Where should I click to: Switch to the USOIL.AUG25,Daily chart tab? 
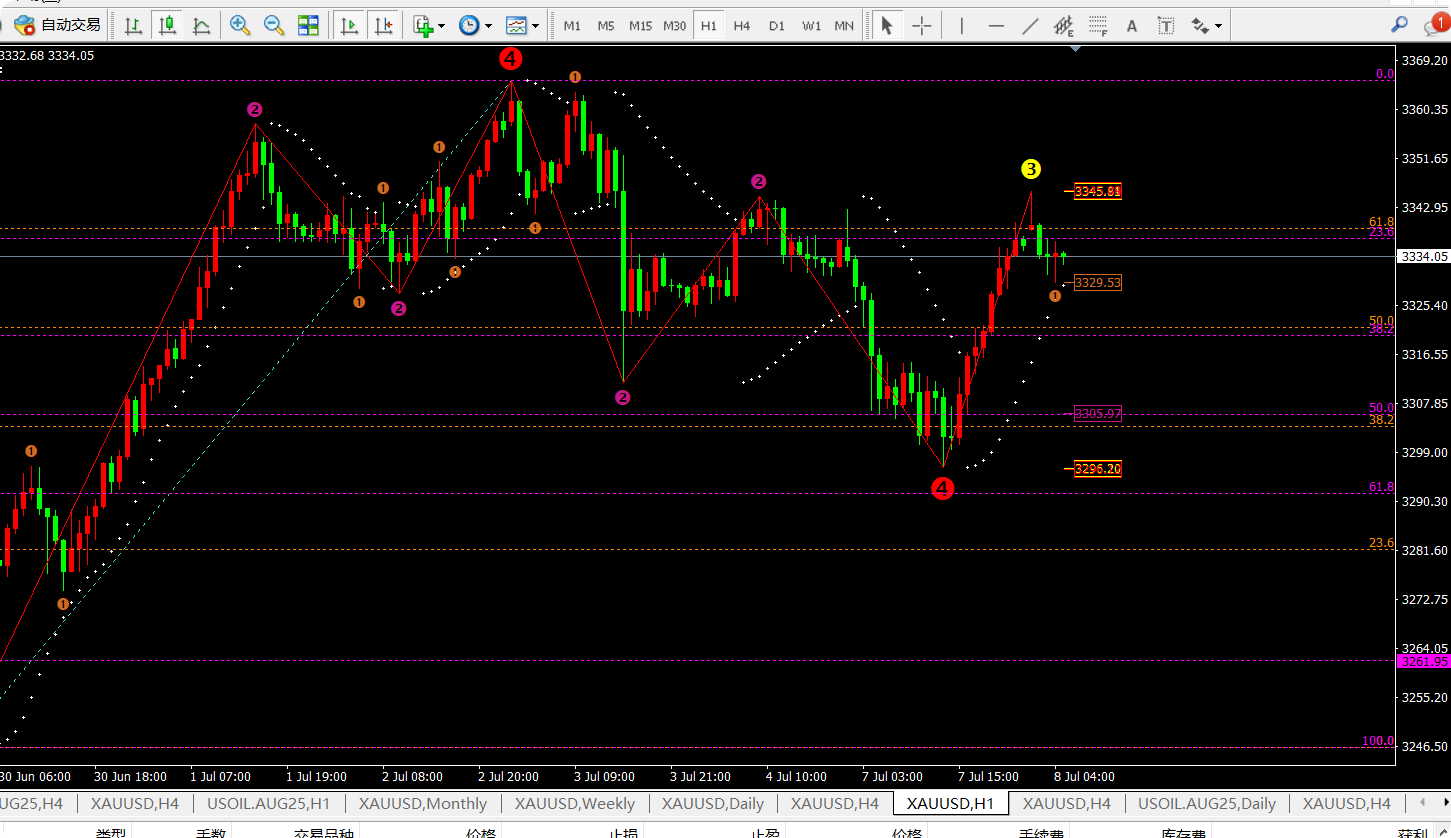pos(1207,803)
